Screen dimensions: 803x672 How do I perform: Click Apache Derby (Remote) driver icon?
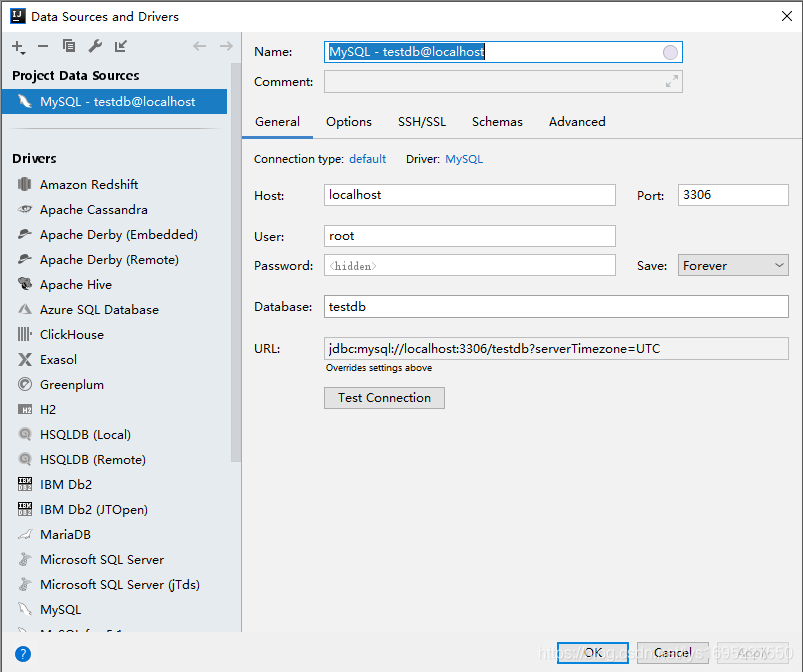click(x=25, y=259)
